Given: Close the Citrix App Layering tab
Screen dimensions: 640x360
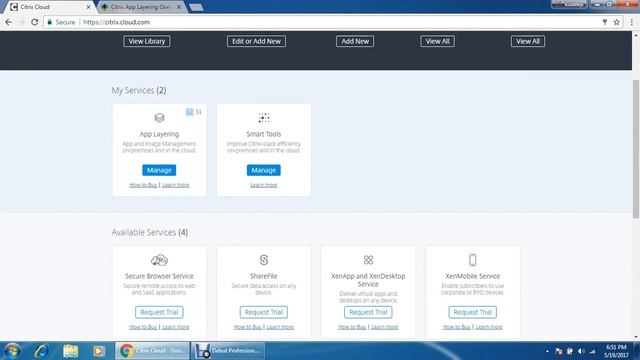Looking at the screenshot, I should [179, 7].
